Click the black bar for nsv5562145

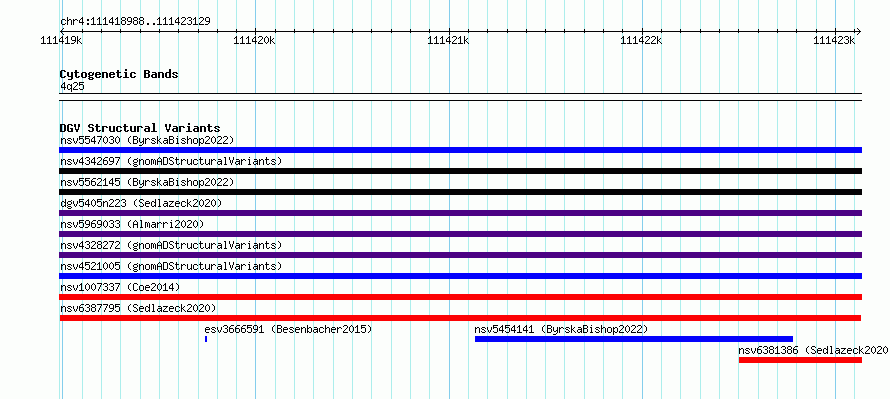tap(461, 192)
